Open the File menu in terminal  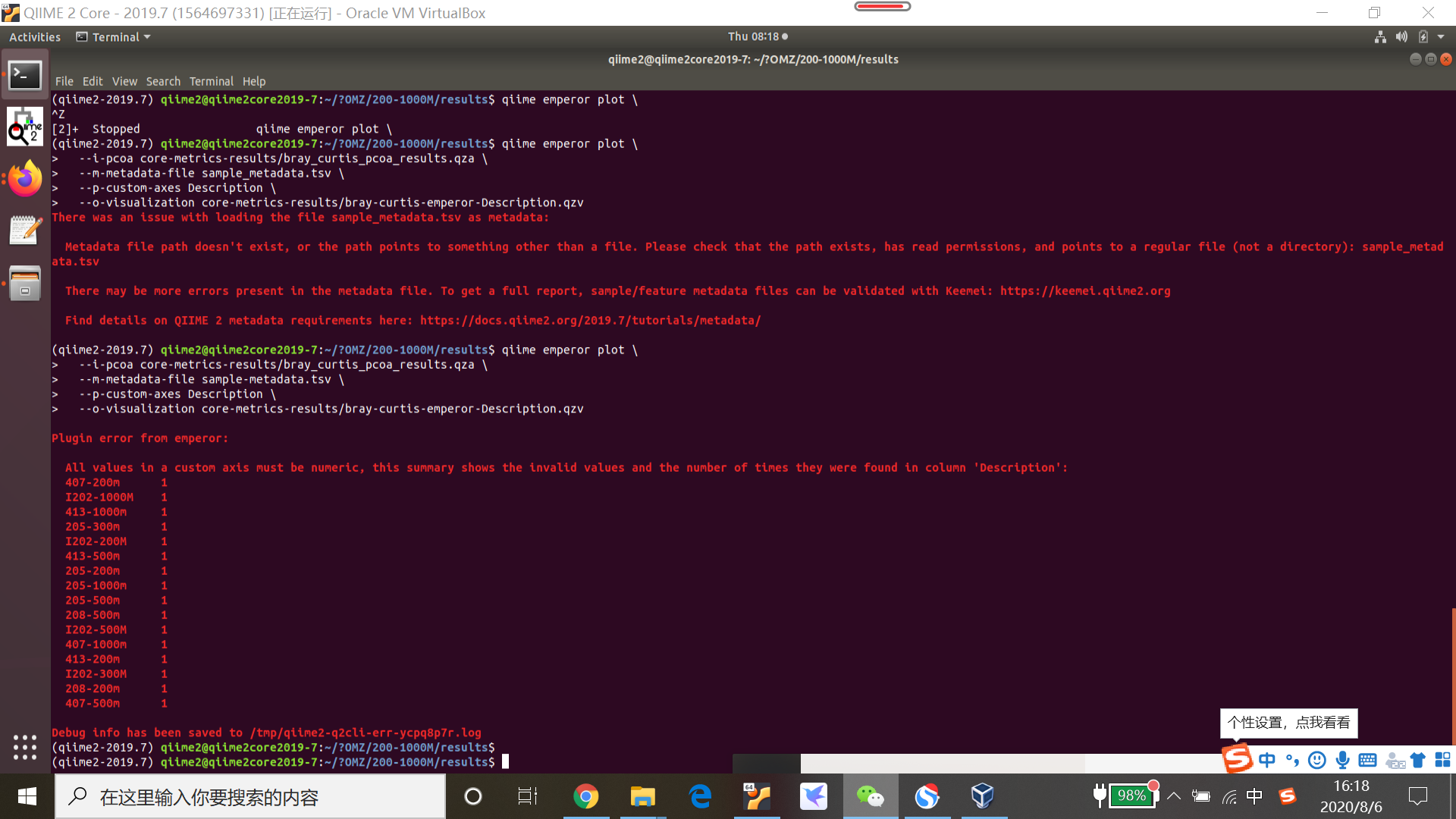pos(64,81)
